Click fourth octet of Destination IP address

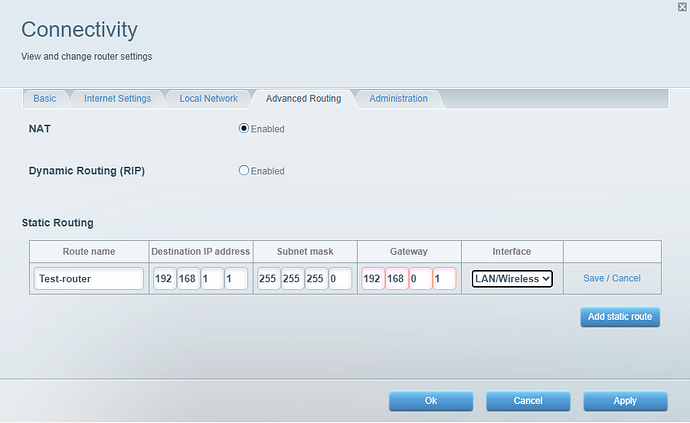coord(236,279)
